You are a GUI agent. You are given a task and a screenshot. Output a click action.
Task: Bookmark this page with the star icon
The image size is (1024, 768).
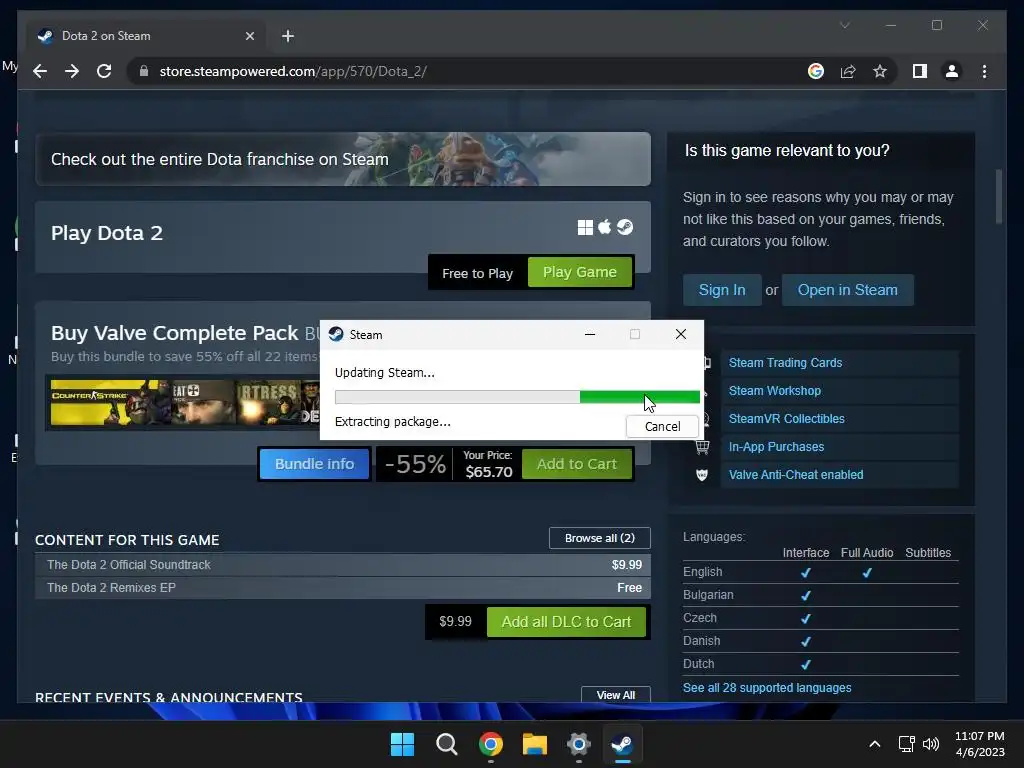coord(880,71)
